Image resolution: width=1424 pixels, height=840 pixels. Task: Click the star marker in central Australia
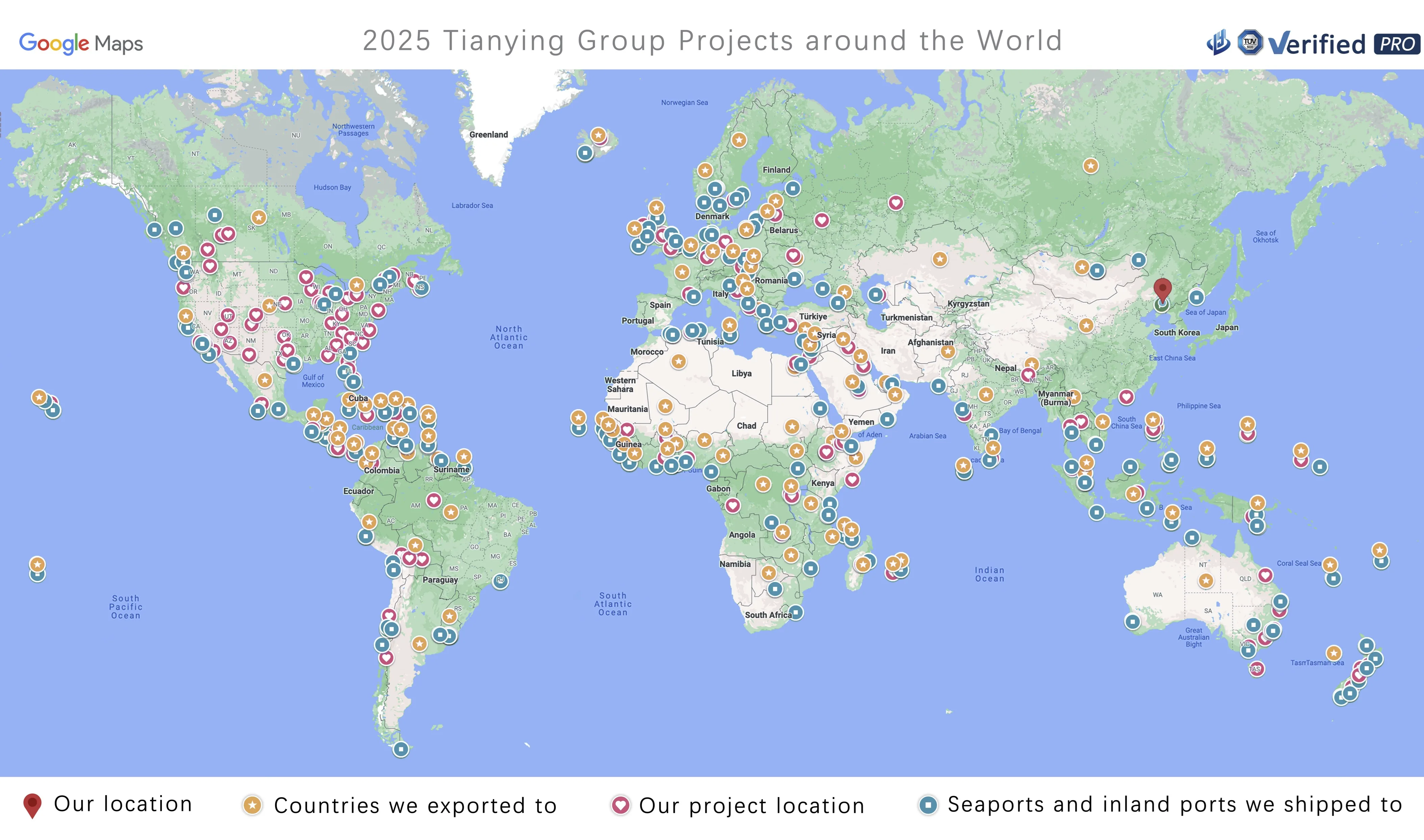coord(1205,581)
